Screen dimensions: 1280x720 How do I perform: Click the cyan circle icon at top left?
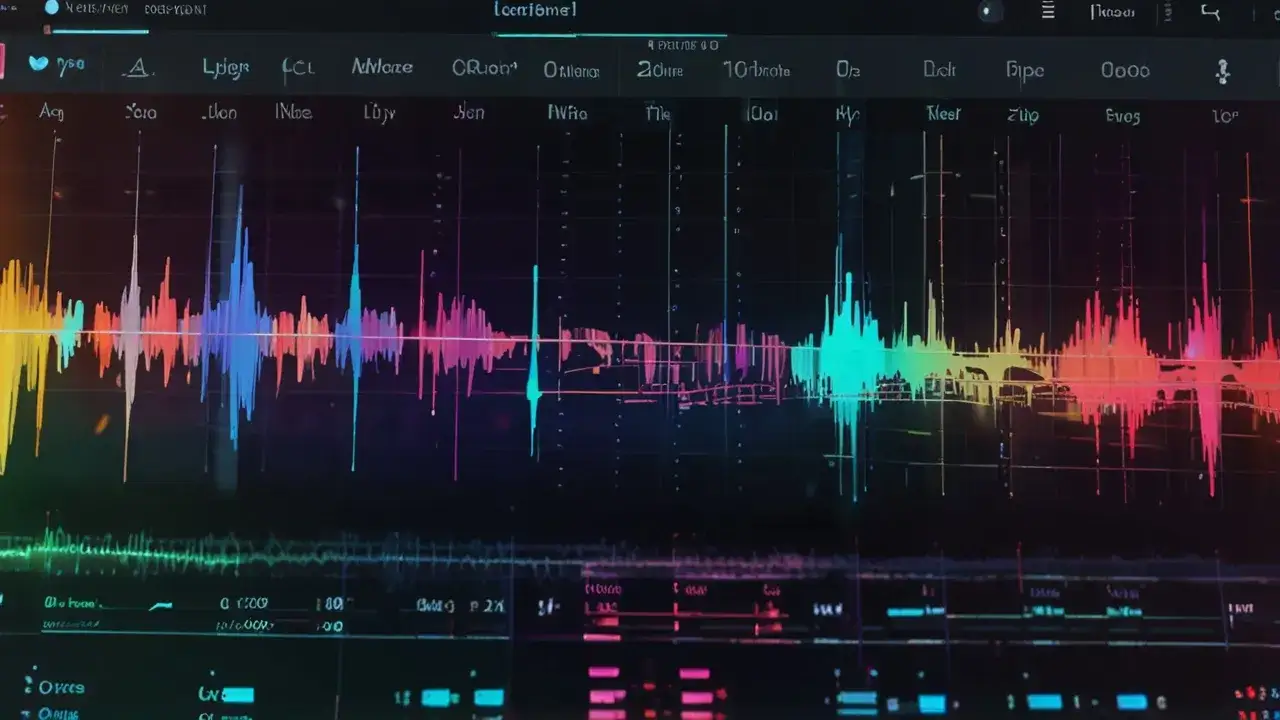point(51,8)
